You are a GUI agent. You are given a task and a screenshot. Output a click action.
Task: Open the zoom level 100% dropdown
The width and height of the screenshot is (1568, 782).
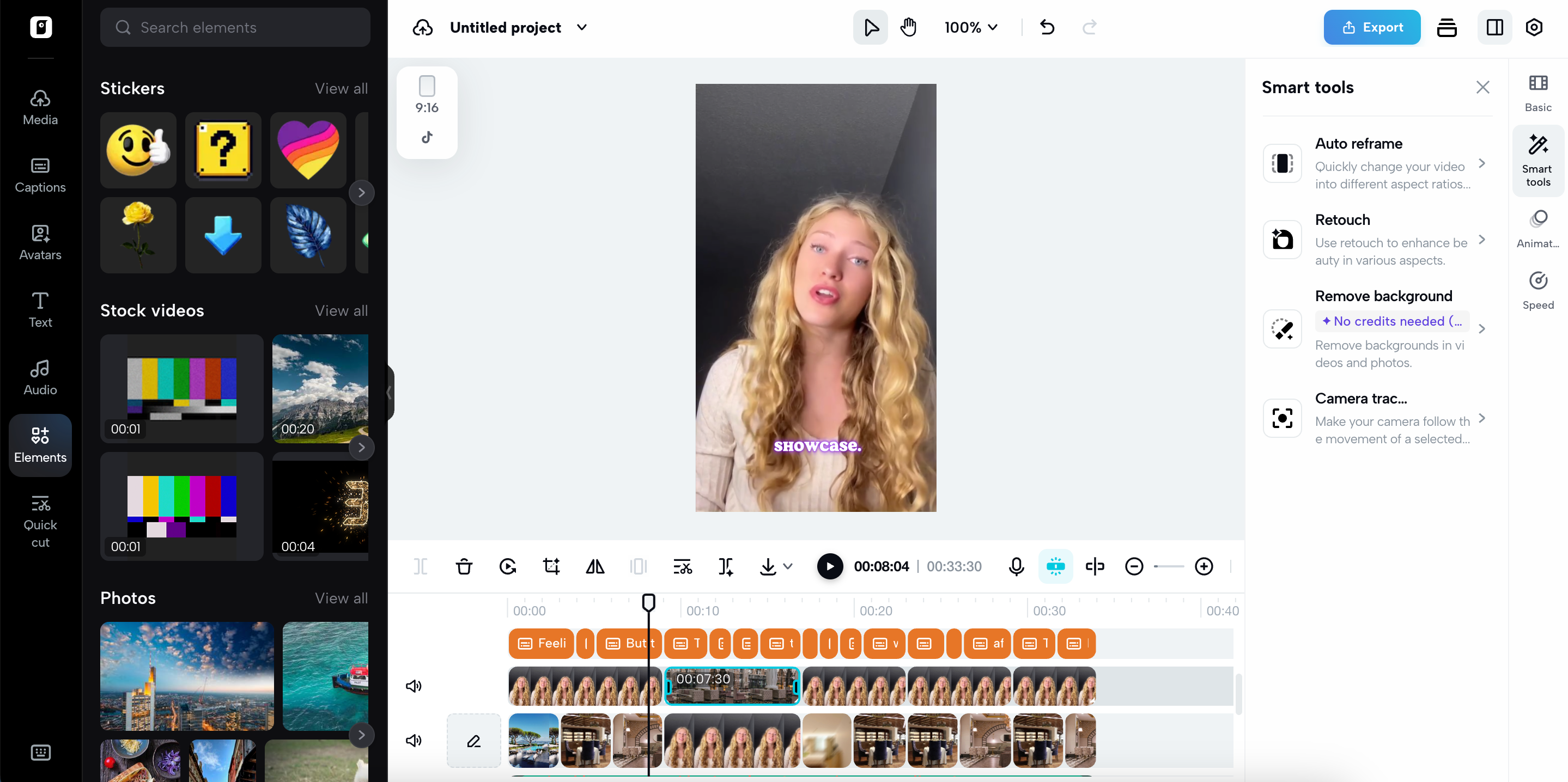click(x=970, y=27)
